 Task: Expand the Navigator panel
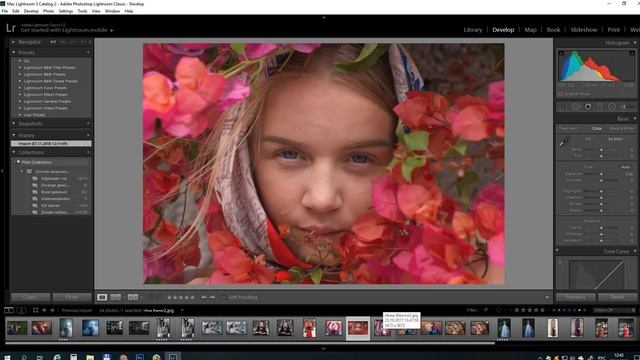[13, 42]
